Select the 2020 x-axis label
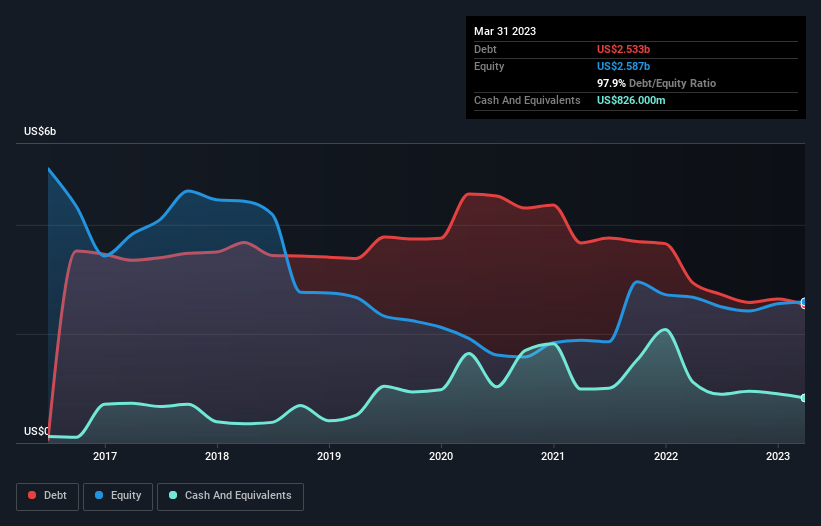The width and height of the screenshot is (821, 526). coord(441,456)
